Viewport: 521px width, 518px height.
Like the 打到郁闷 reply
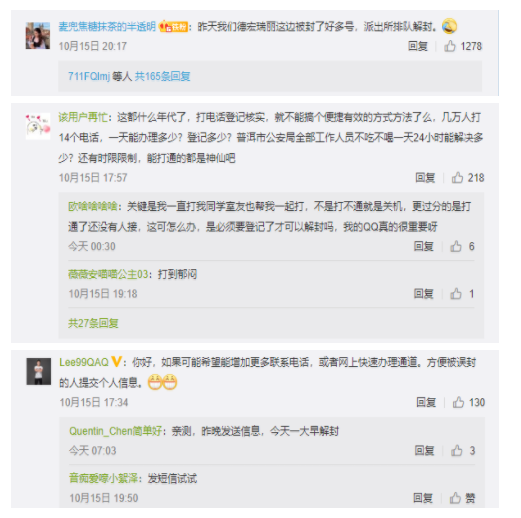(x=456, y=294)
